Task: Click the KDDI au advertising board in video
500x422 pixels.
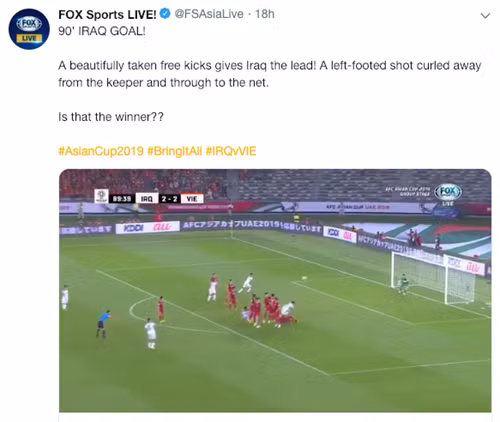Action: tap(148, 227)
